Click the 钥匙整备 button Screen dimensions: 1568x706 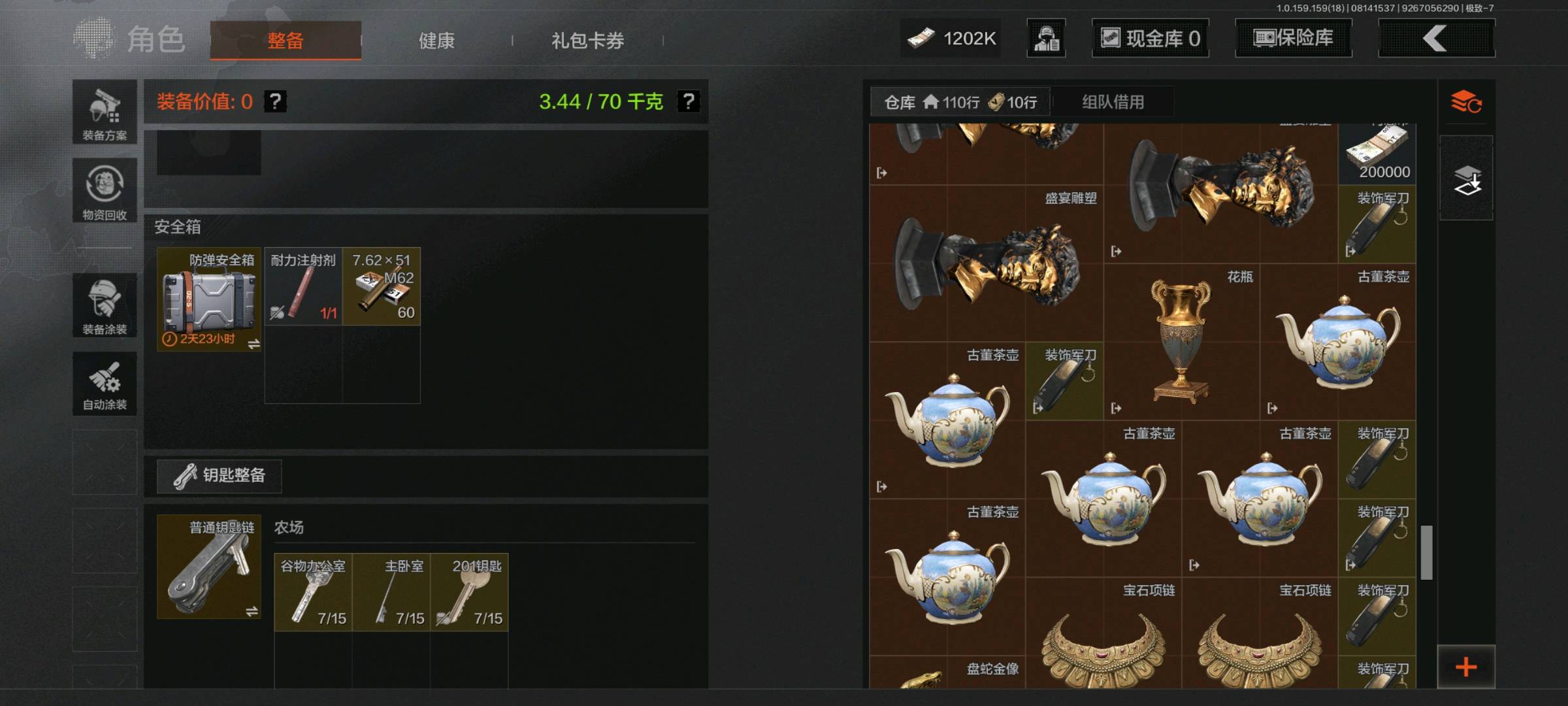point(220,475)
